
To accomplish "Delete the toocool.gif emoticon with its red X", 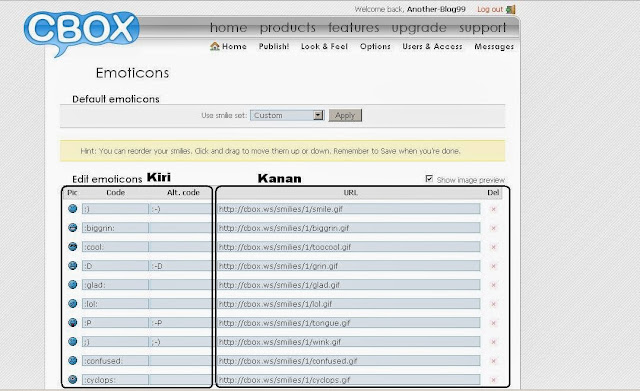I will [493, 247].
